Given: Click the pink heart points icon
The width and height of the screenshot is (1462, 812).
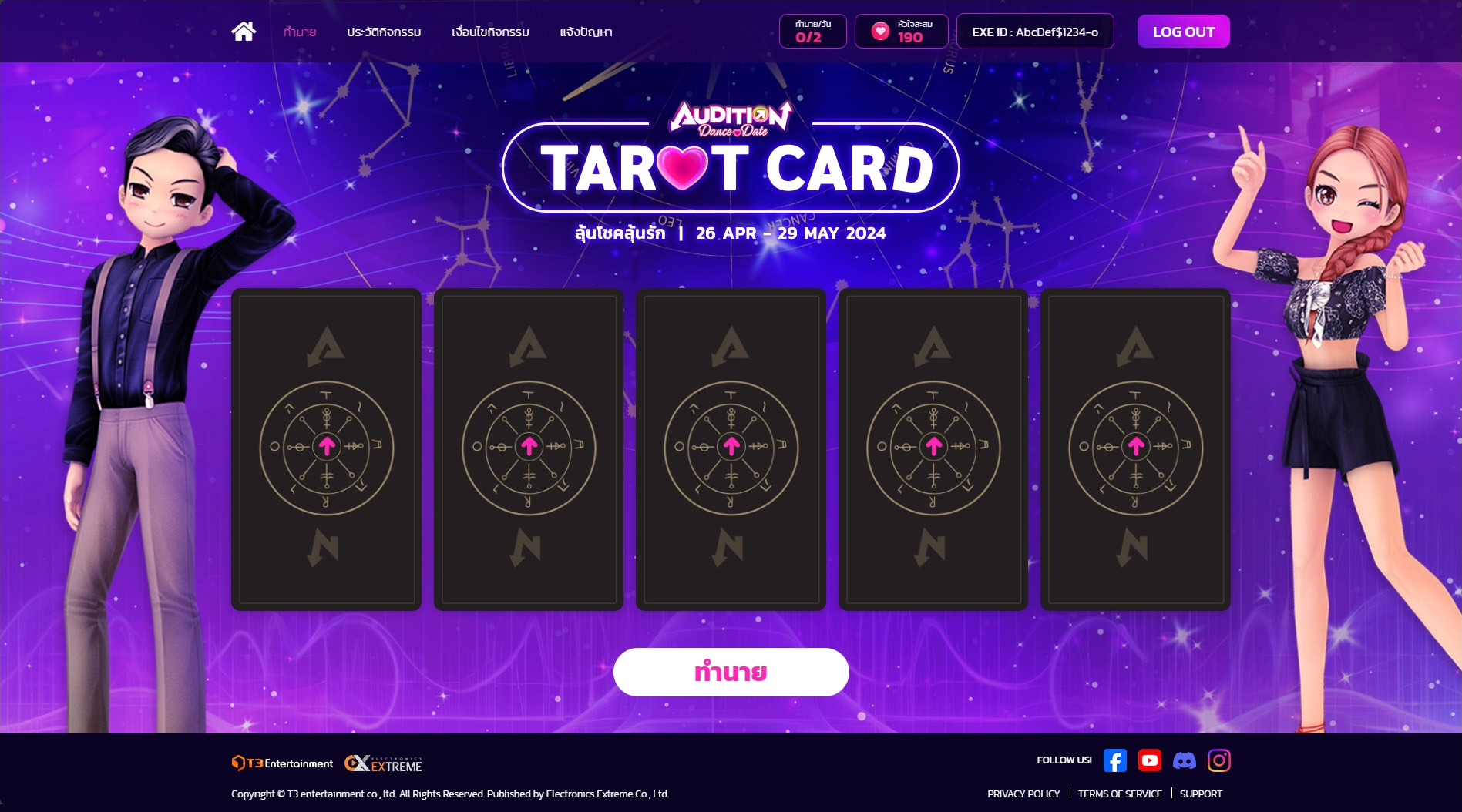Looking at the screenshot, I should click(880, 31).
